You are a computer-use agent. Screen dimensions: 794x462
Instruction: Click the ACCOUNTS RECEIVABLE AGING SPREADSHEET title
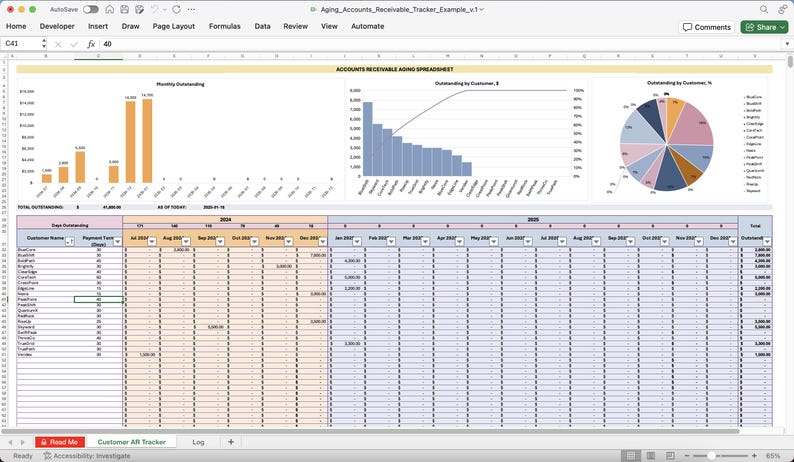[x=394, y=69]
